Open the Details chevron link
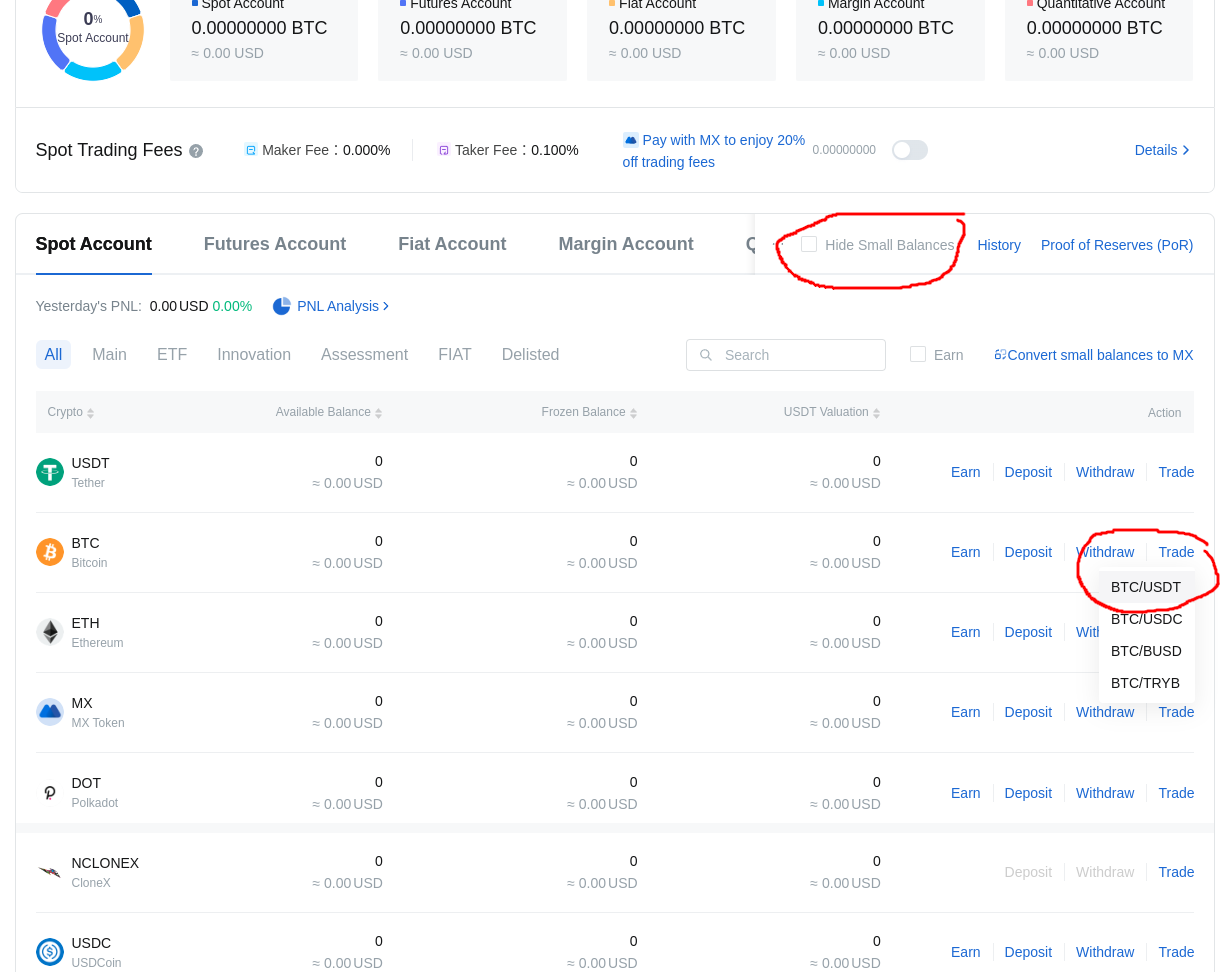 point(1163,150)
